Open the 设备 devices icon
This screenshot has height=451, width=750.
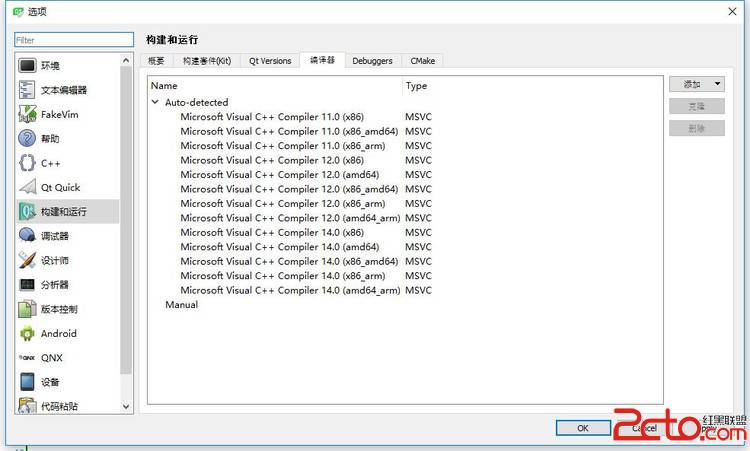tap(27, 382)
